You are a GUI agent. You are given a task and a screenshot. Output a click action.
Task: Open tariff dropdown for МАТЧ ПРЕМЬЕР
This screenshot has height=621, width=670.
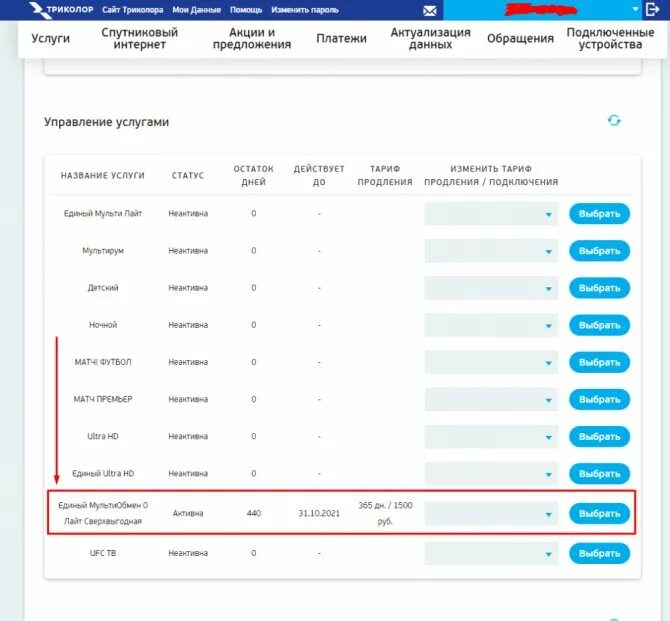[491, 400]
